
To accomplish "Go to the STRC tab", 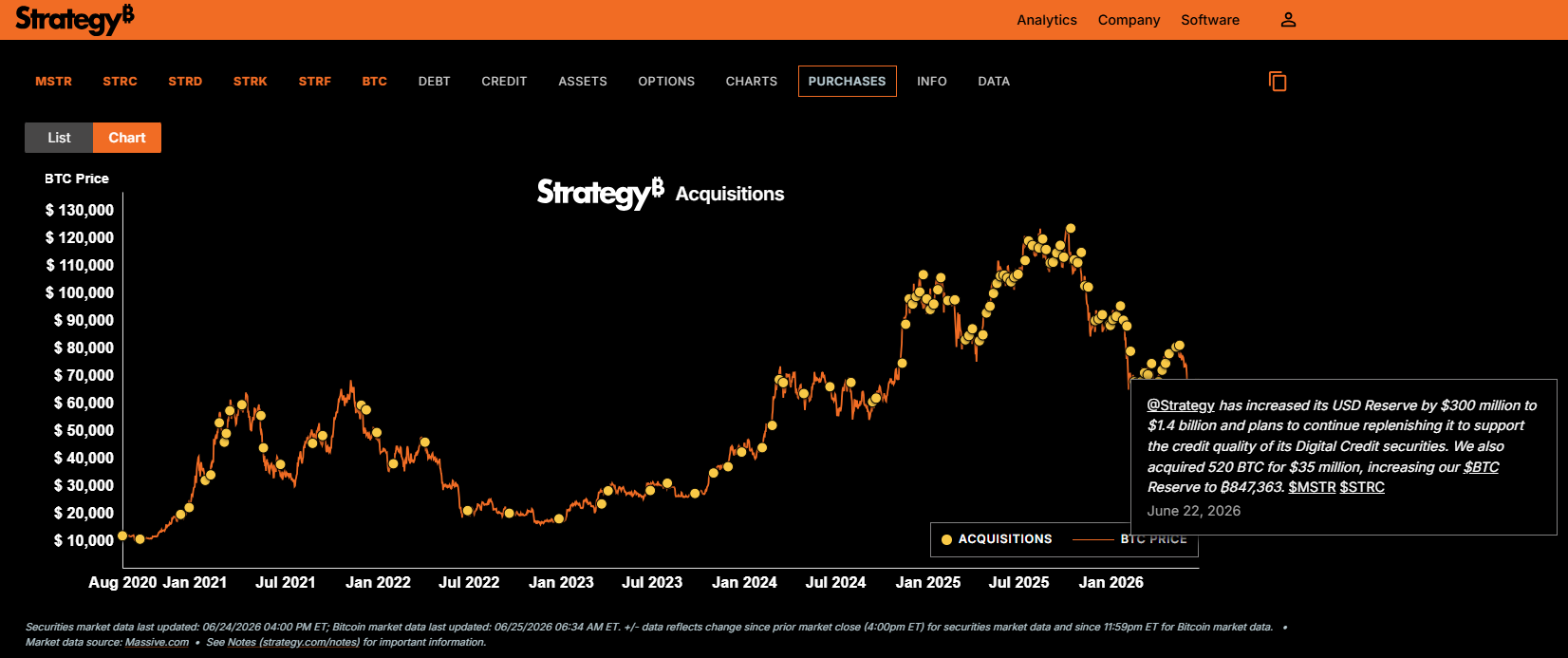I will [x=121, y=82].
